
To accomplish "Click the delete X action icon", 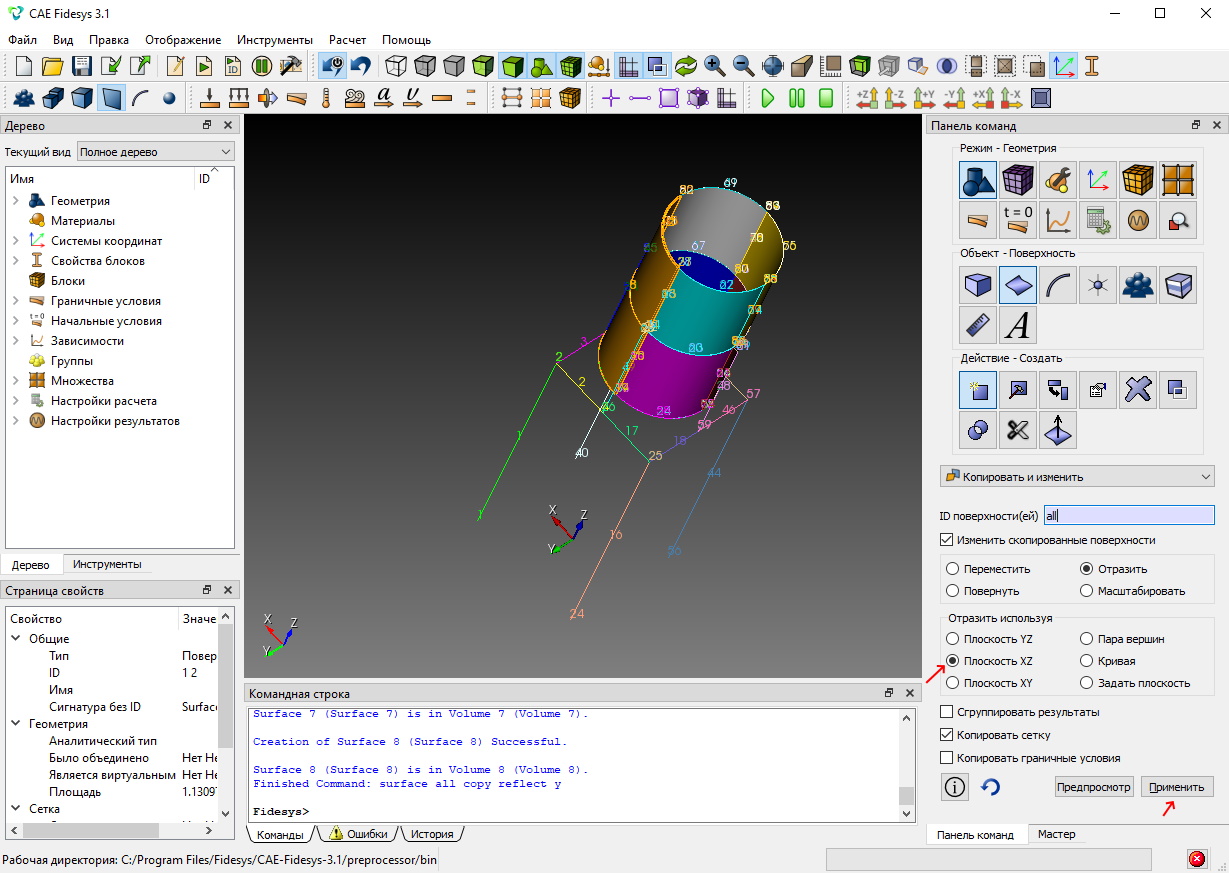I will (x=1137, y=391).
